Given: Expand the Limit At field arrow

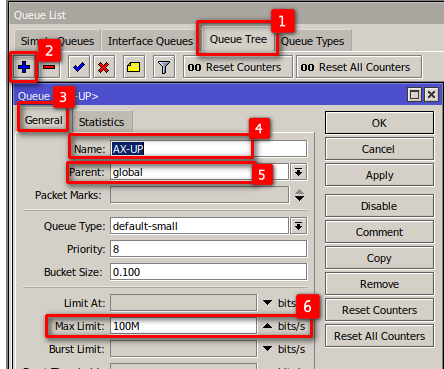Looking at the screenshot, I should (x=267, y=303).
